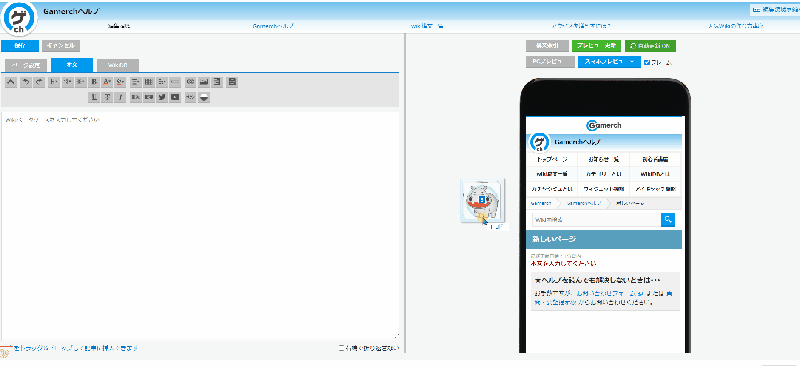Embed a tweet with the Twitter bird icon
This screenshot has height=369, width=800.
point(162,97)
